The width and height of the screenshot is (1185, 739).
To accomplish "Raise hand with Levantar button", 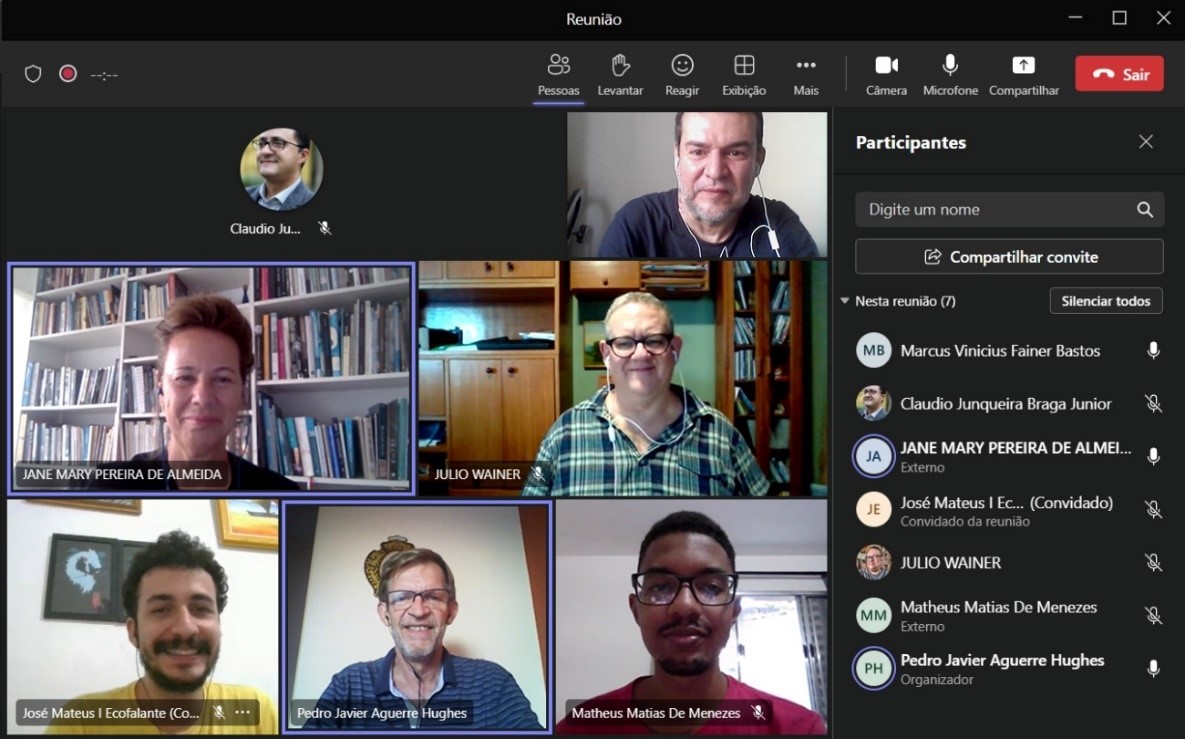I will coord(620,75).
